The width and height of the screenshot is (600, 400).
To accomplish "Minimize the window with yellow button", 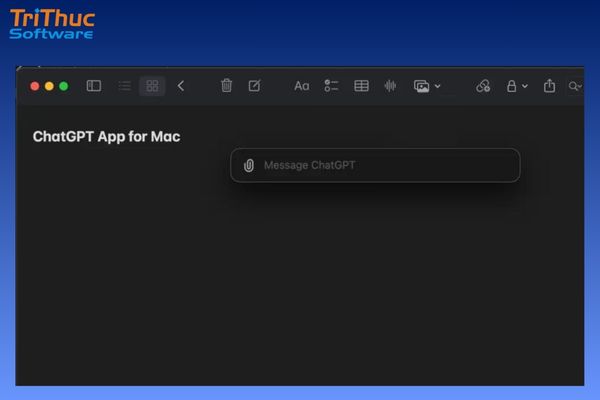I will pyautogui.click(x=49, y=86).
